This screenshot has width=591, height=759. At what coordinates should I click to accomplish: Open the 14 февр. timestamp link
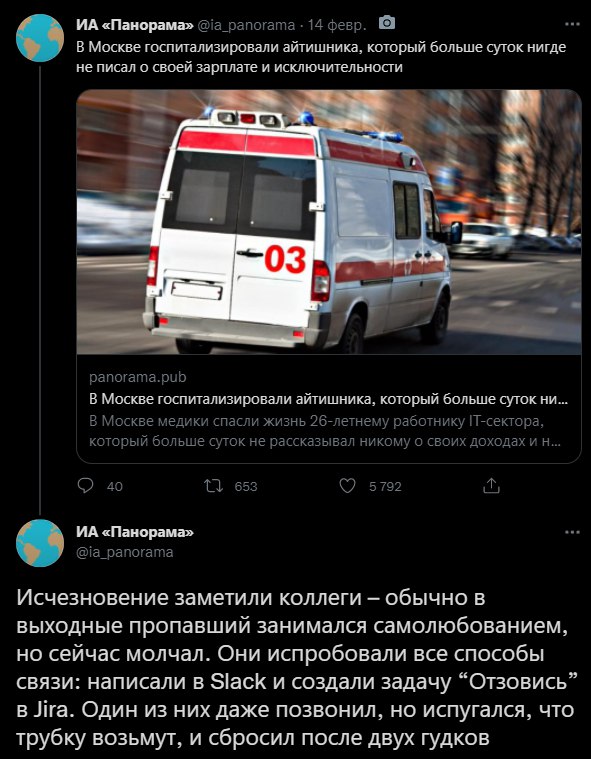point(337,24)
